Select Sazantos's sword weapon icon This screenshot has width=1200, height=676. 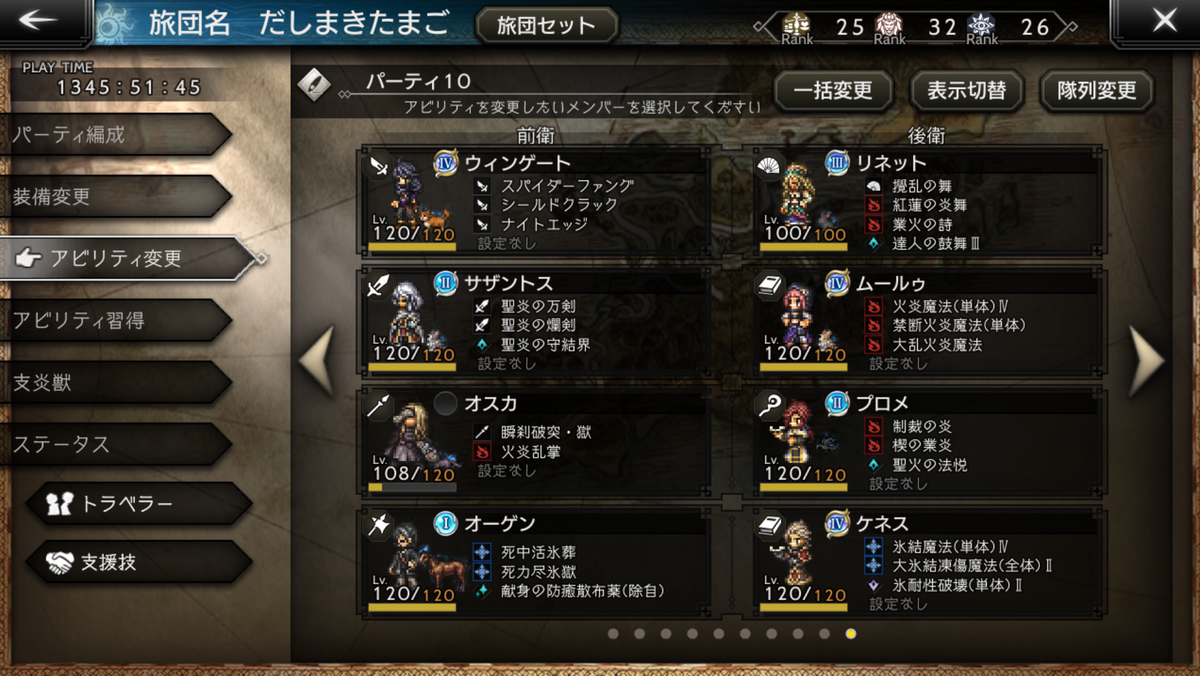tap(379, 286)
